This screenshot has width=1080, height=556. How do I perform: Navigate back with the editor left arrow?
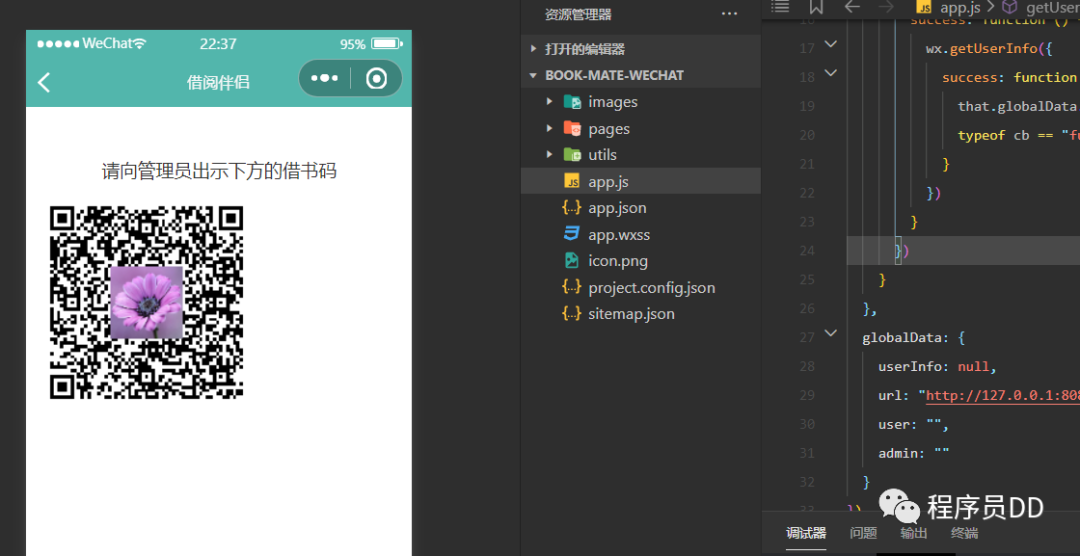[852, 8]
